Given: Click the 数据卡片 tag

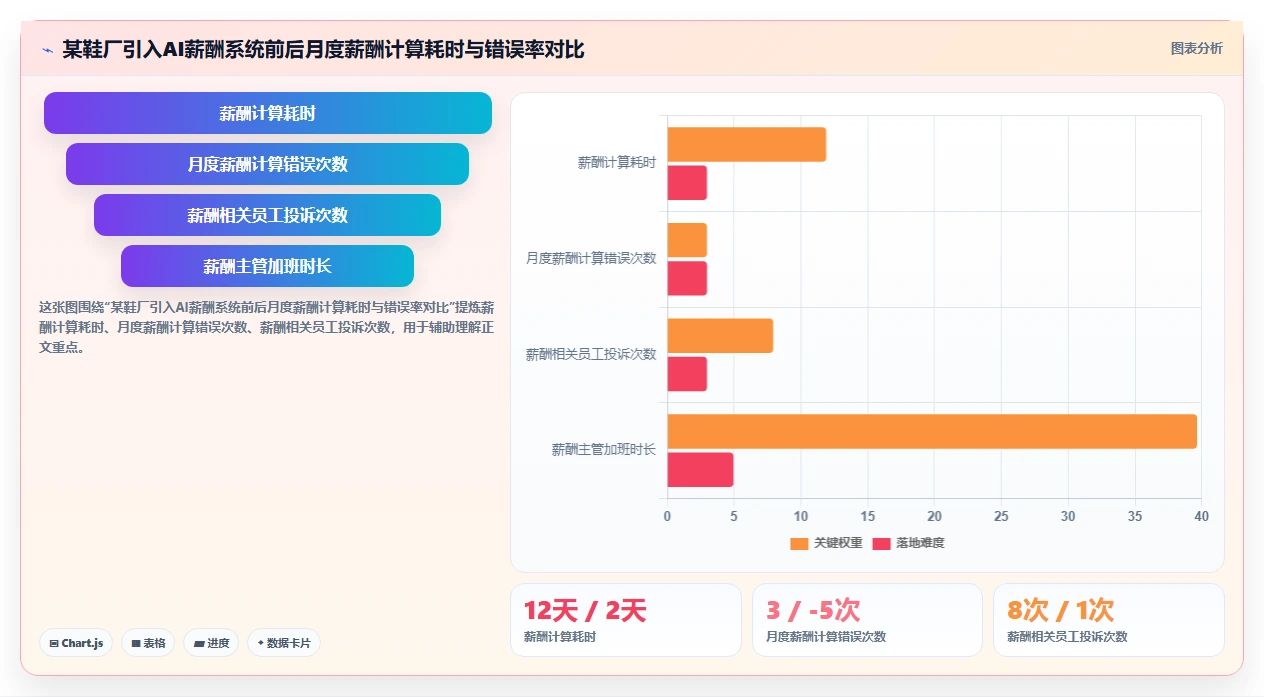Looking at the screenshot, I should click(284, 643).
